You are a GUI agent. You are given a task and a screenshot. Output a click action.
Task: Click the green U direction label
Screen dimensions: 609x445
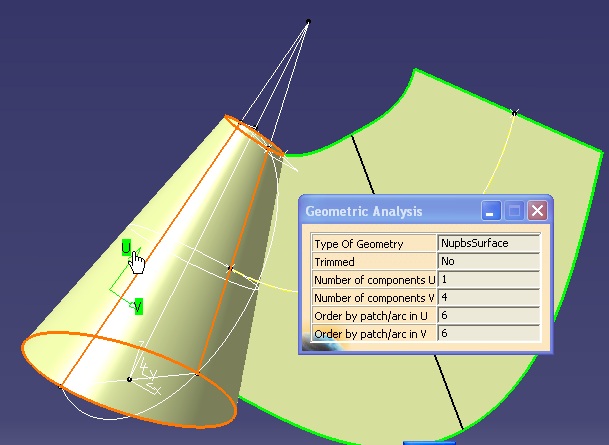pos(126,246)
